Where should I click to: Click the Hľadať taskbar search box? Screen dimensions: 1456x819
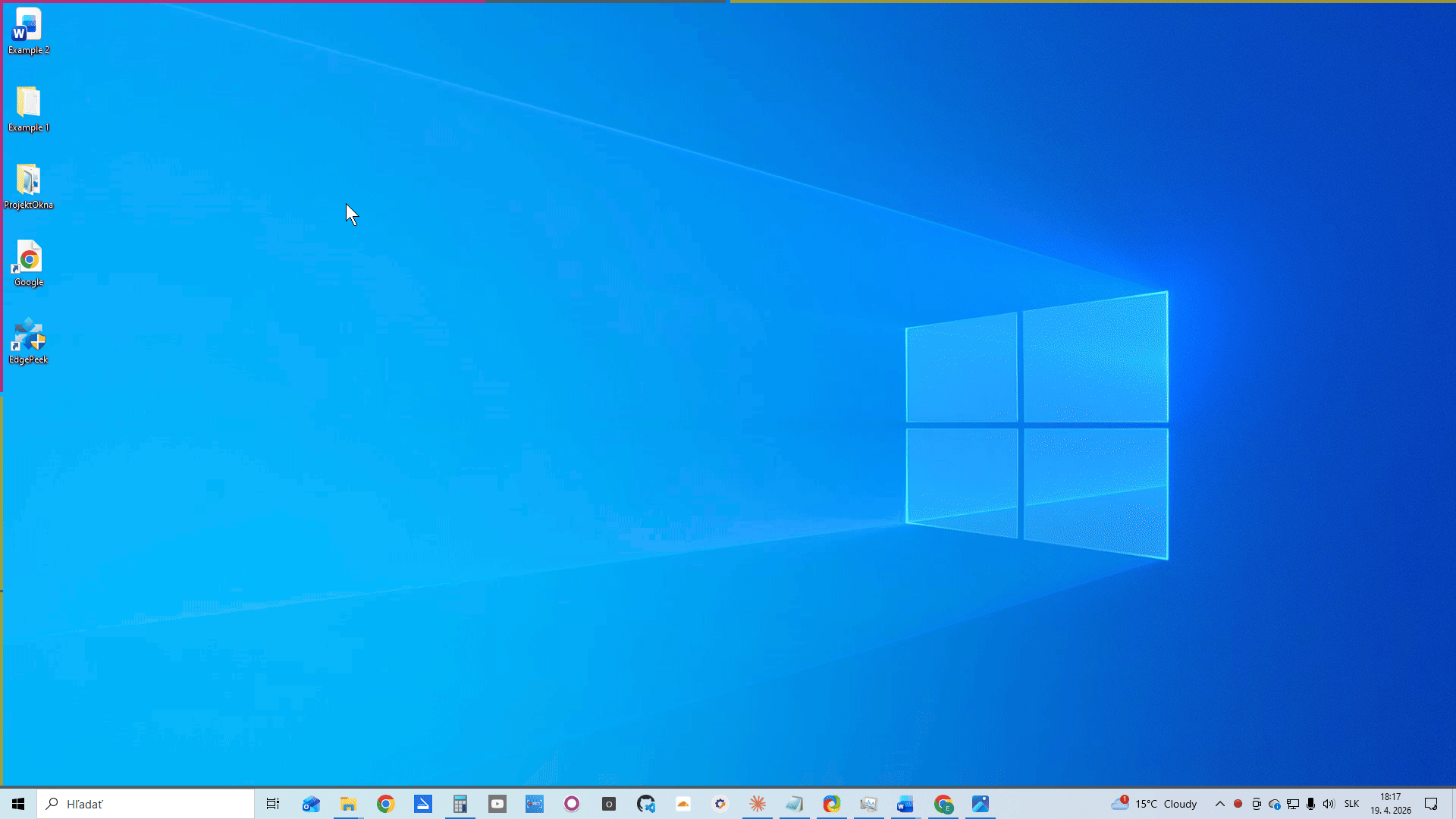point(146,804)
